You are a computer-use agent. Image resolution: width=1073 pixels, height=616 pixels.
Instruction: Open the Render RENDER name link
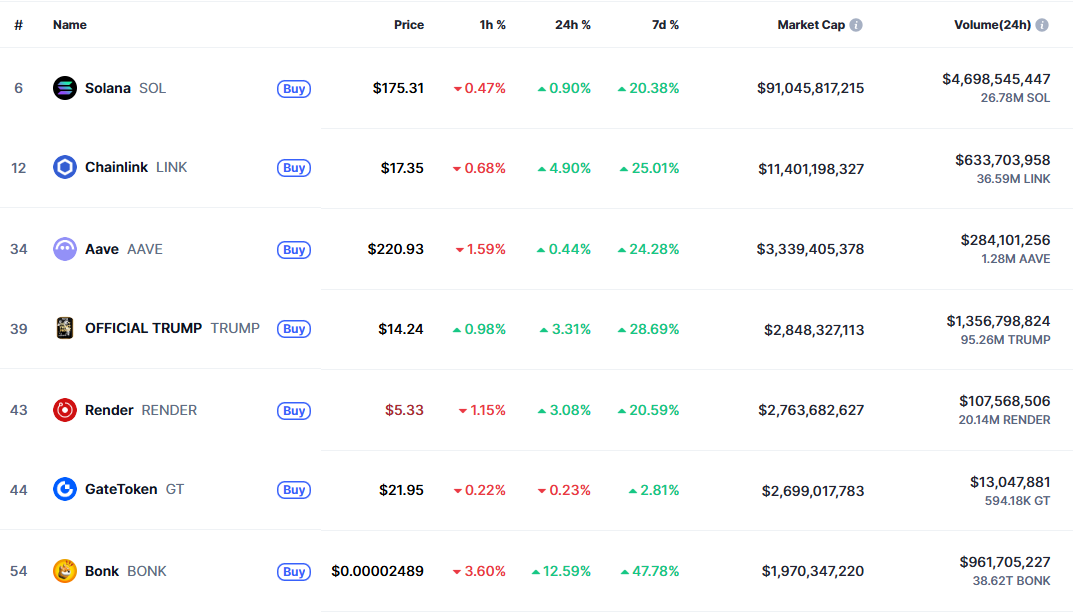pyautogui.click(x=141, y=410)
